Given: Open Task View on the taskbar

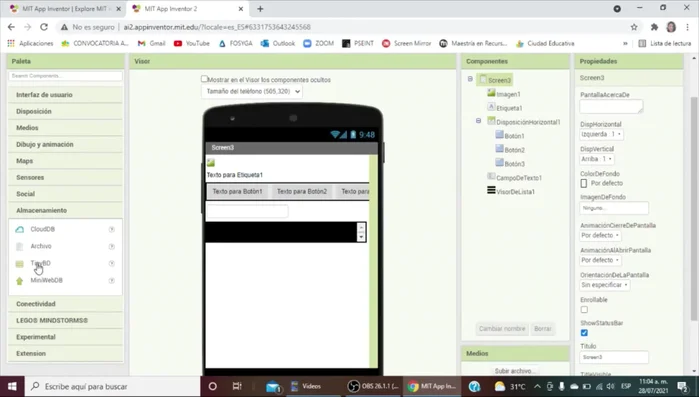Looking at the screenshot, I should coord(237,386).
